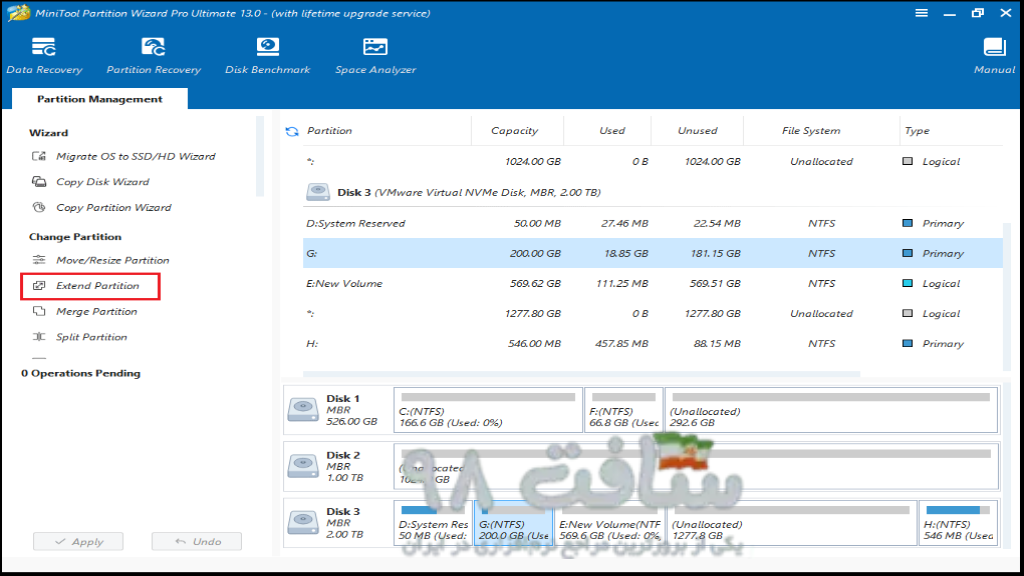Screen dimensions: 1024x576
Task: Select Disk 2 icon in disk map
Action: 303,466
